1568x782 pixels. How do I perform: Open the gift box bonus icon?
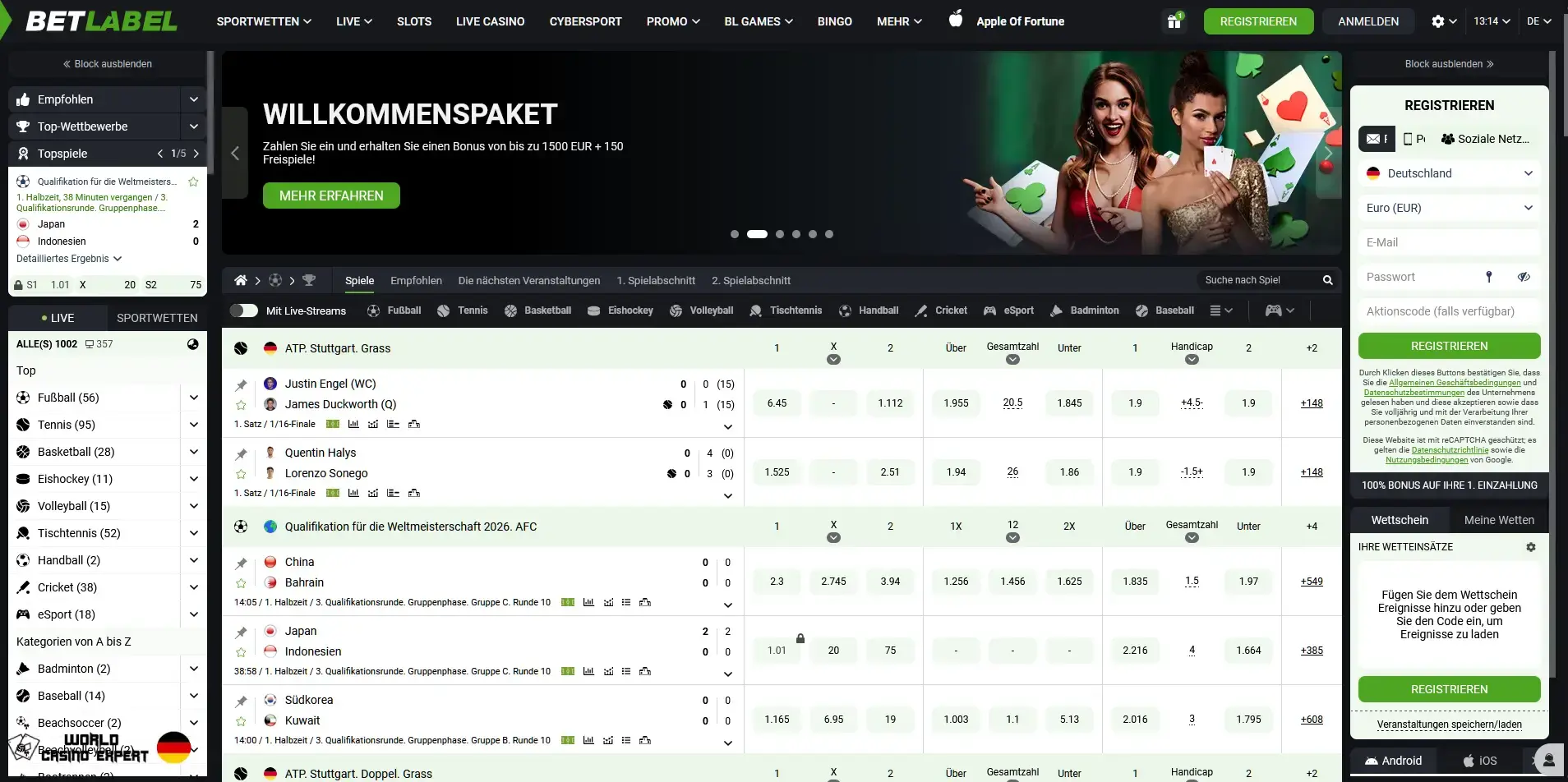click(1174, 21)
